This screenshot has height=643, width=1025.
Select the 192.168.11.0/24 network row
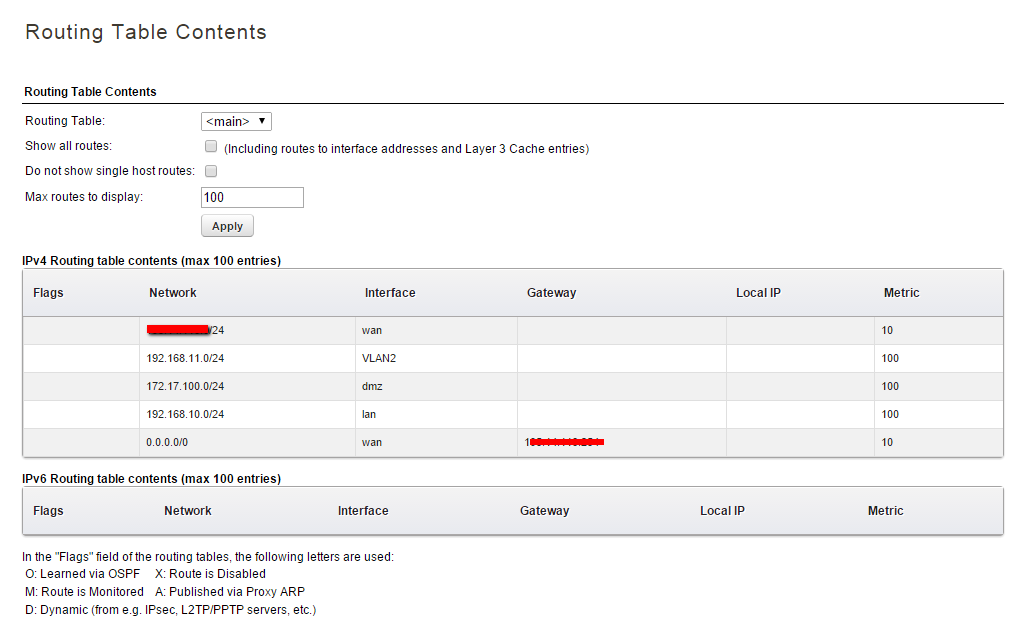tap(185, 358)
